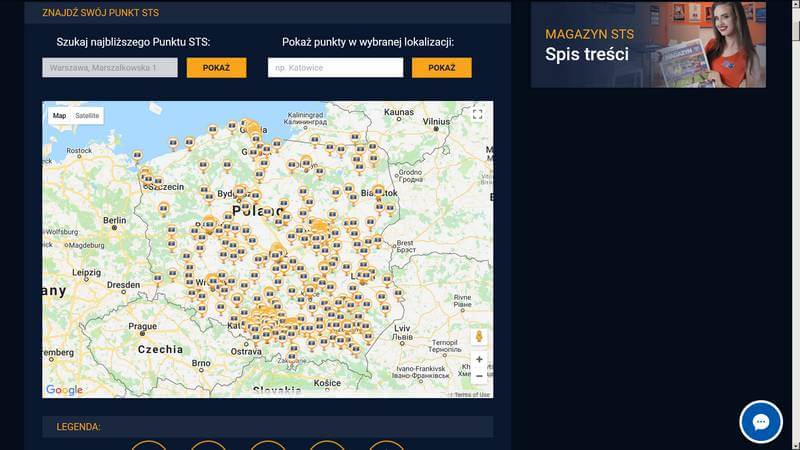
Task: Click the Prague city label on map
Action: tap(142, 326)
